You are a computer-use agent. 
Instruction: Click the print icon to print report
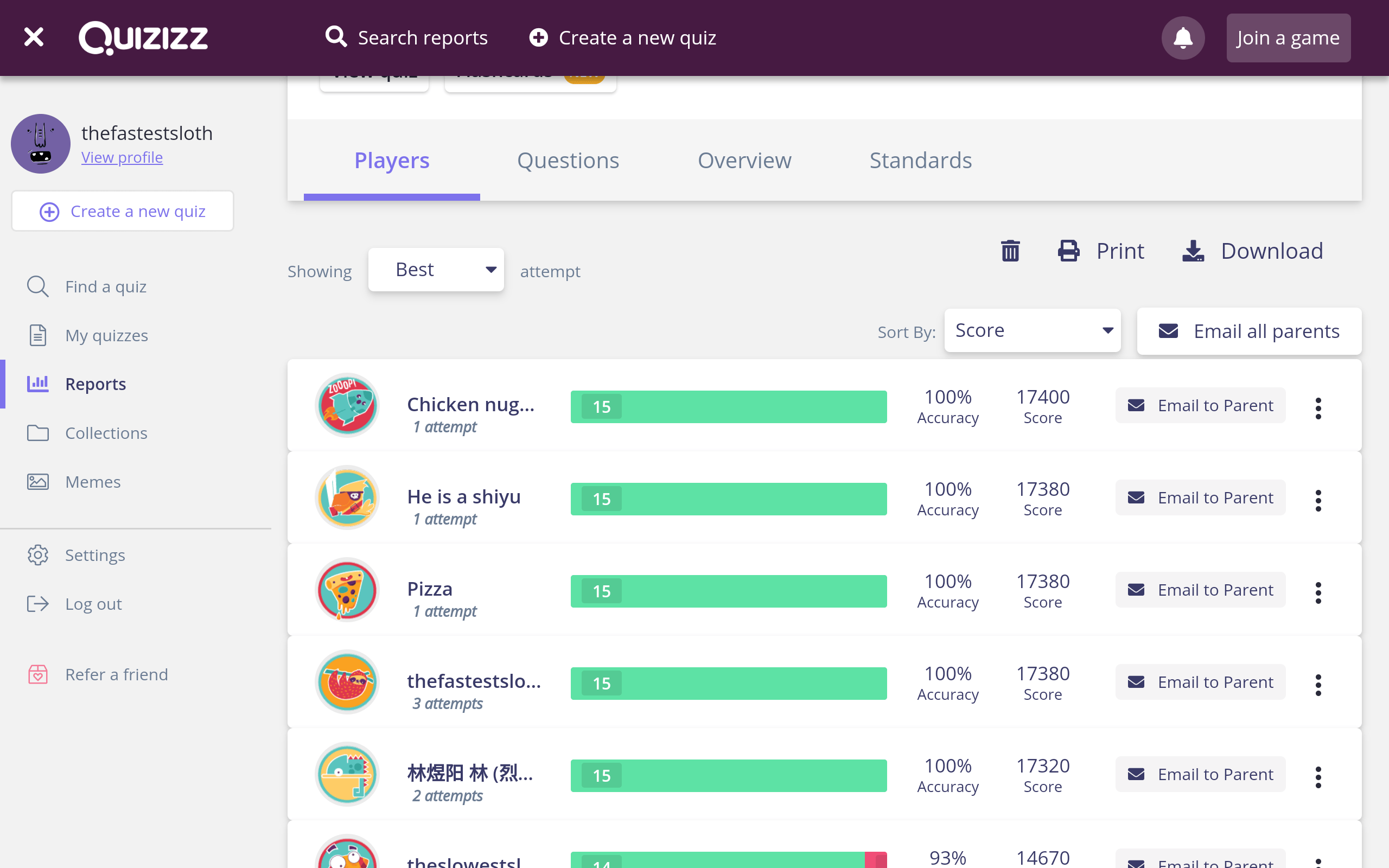(1068, 251)
